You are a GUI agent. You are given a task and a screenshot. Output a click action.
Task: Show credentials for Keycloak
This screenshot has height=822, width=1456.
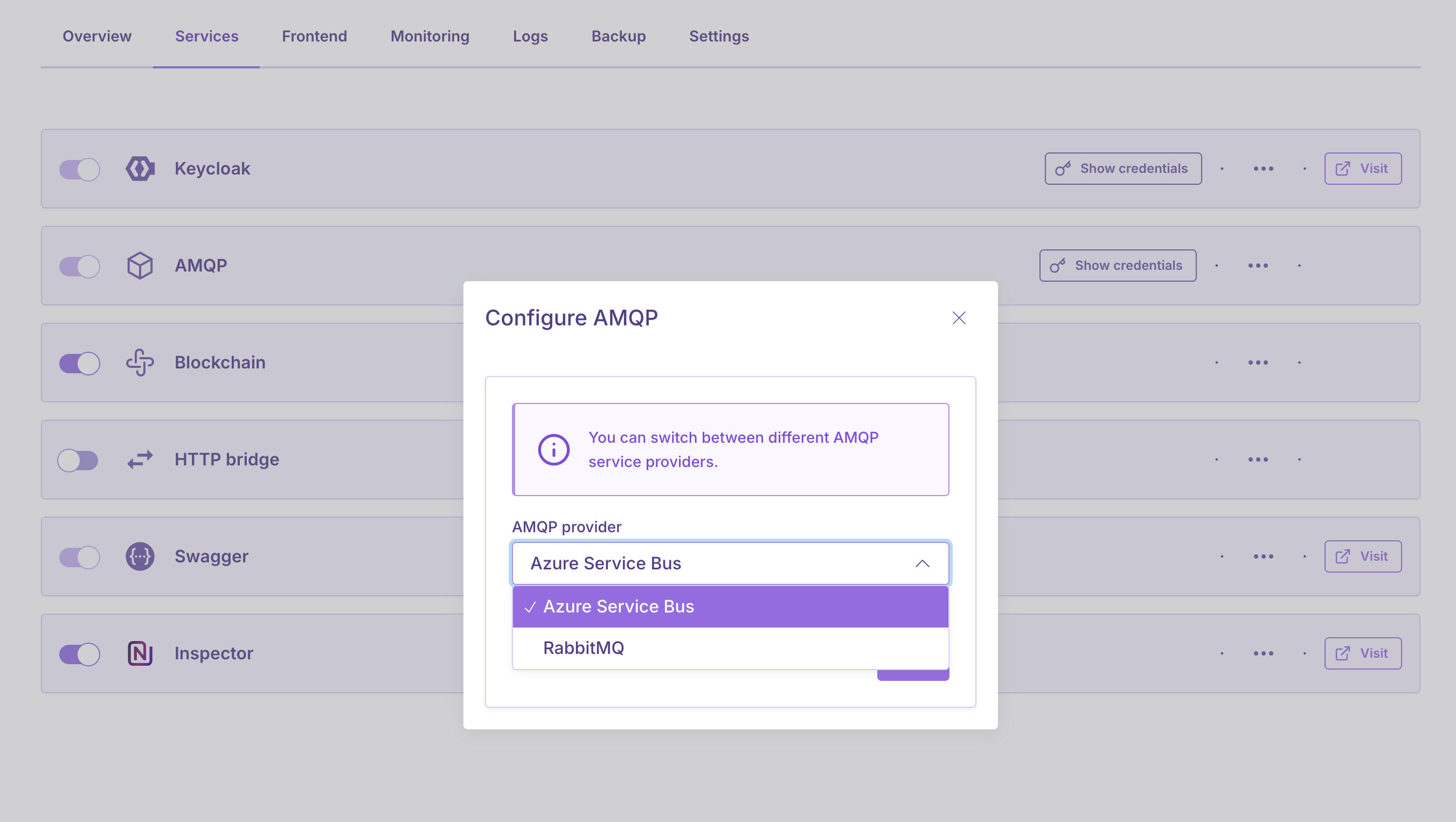1122,169
